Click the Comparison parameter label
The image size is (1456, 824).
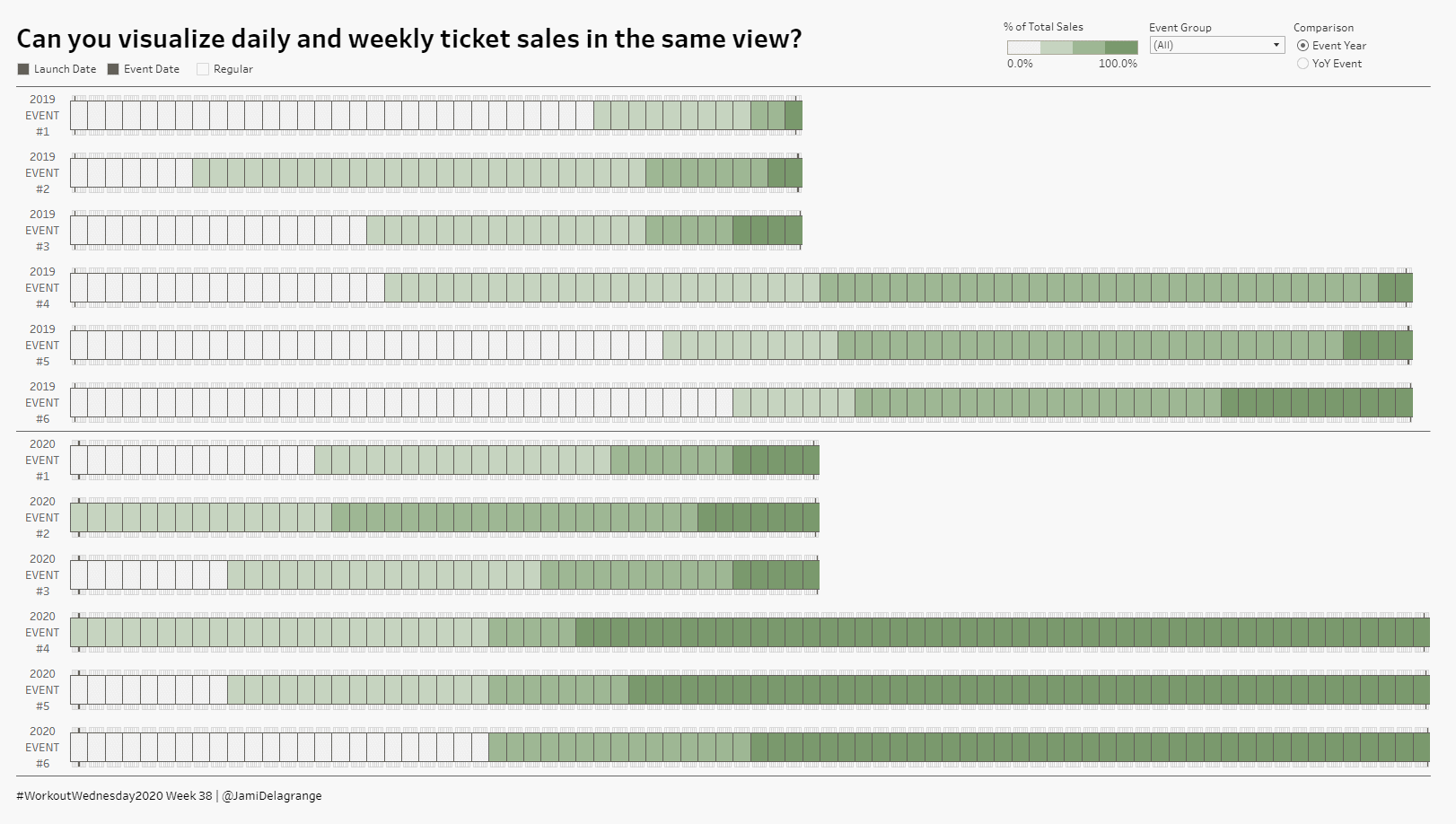point(1323,28)
